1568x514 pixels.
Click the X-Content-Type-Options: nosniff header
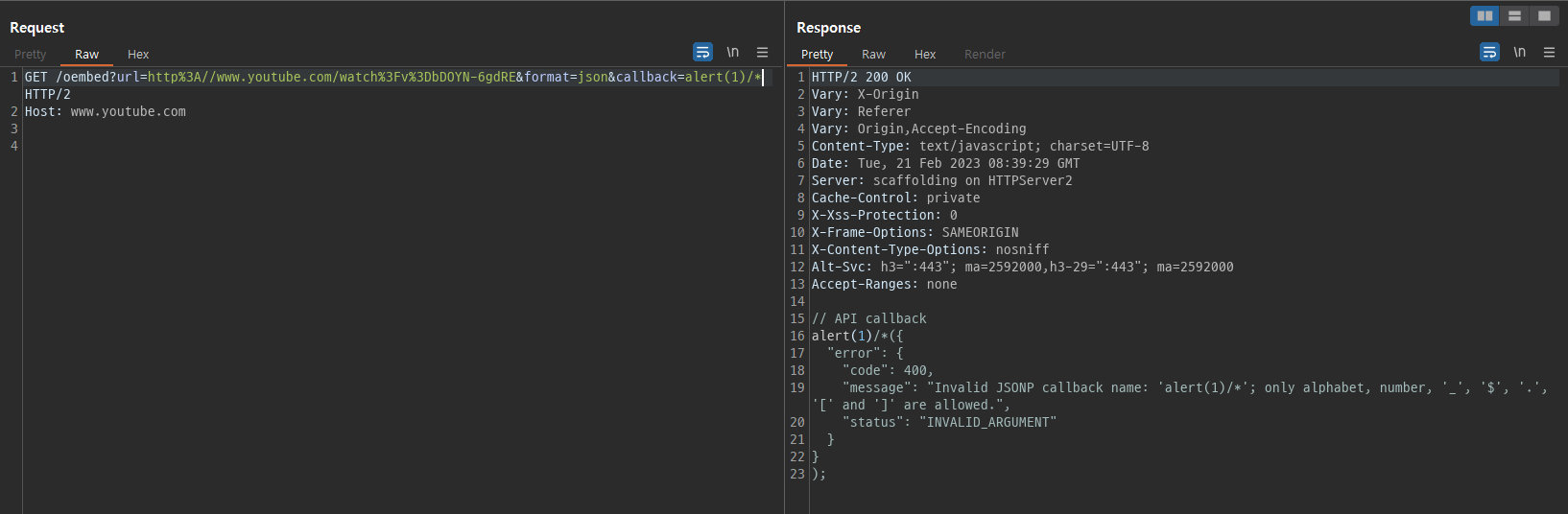pos(931,250)
